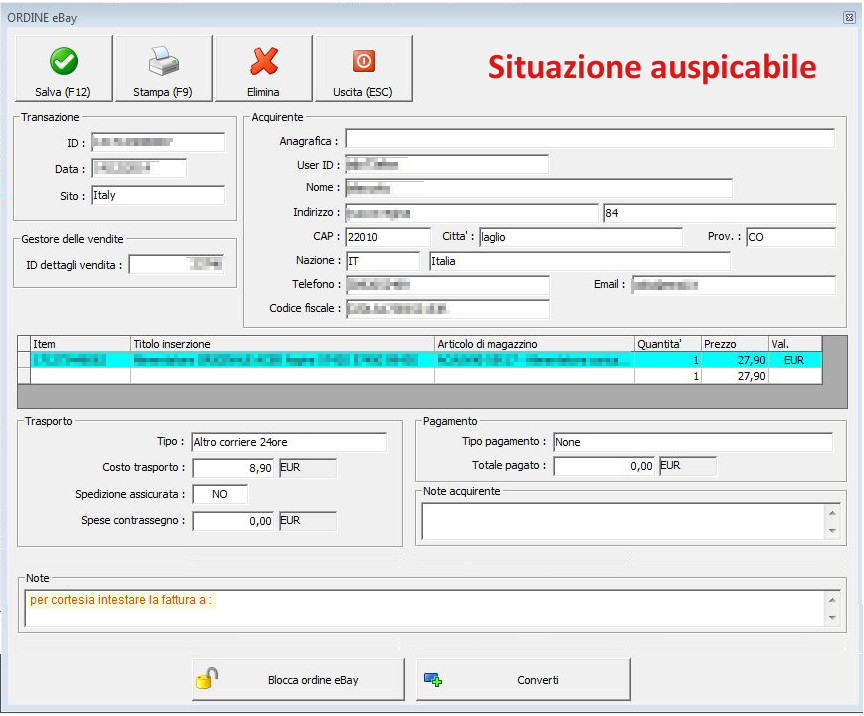
Task: Click the Sito field showing Italy
Action: tap(158, 195)
